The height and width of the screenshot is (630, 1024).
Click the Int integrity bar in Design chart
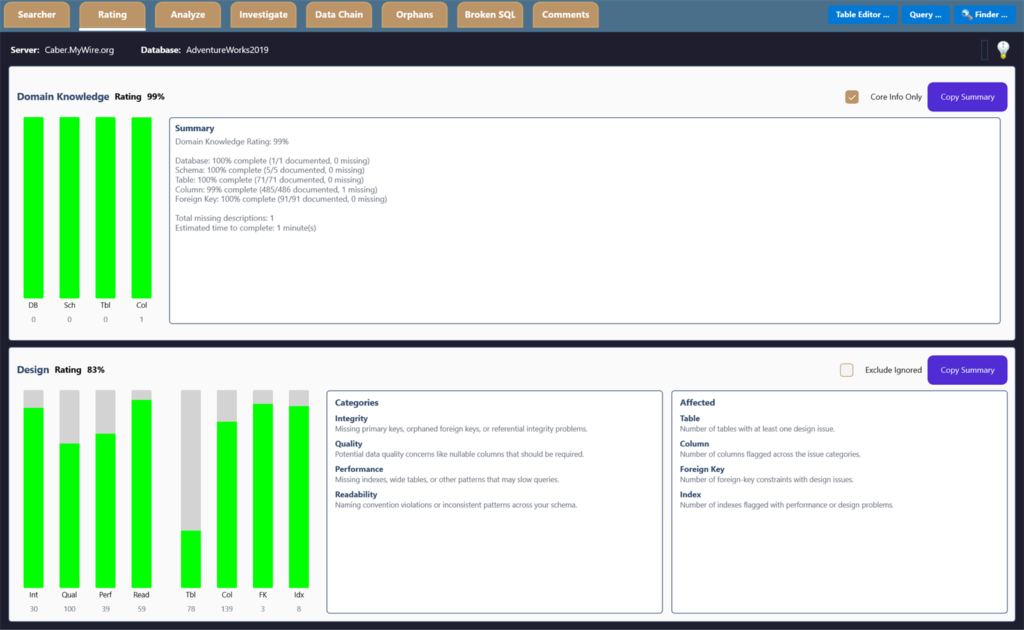click(33, 489)
